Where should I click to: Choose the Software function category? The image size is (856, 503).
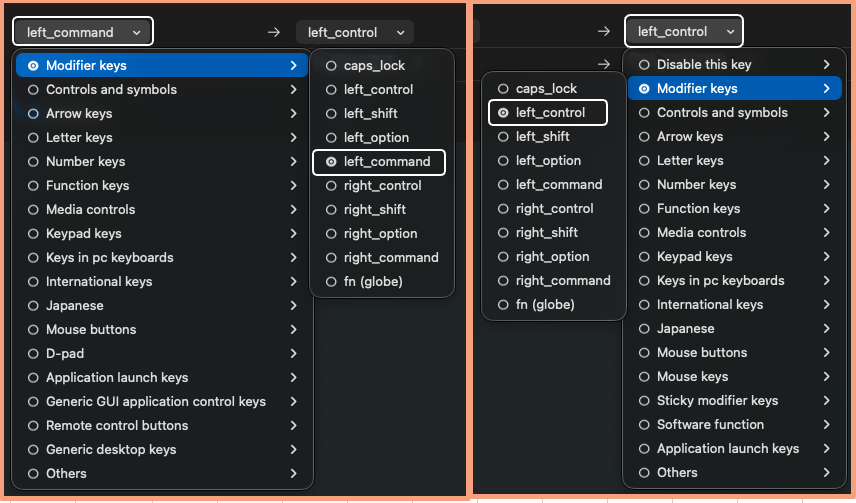coord(710,424)
